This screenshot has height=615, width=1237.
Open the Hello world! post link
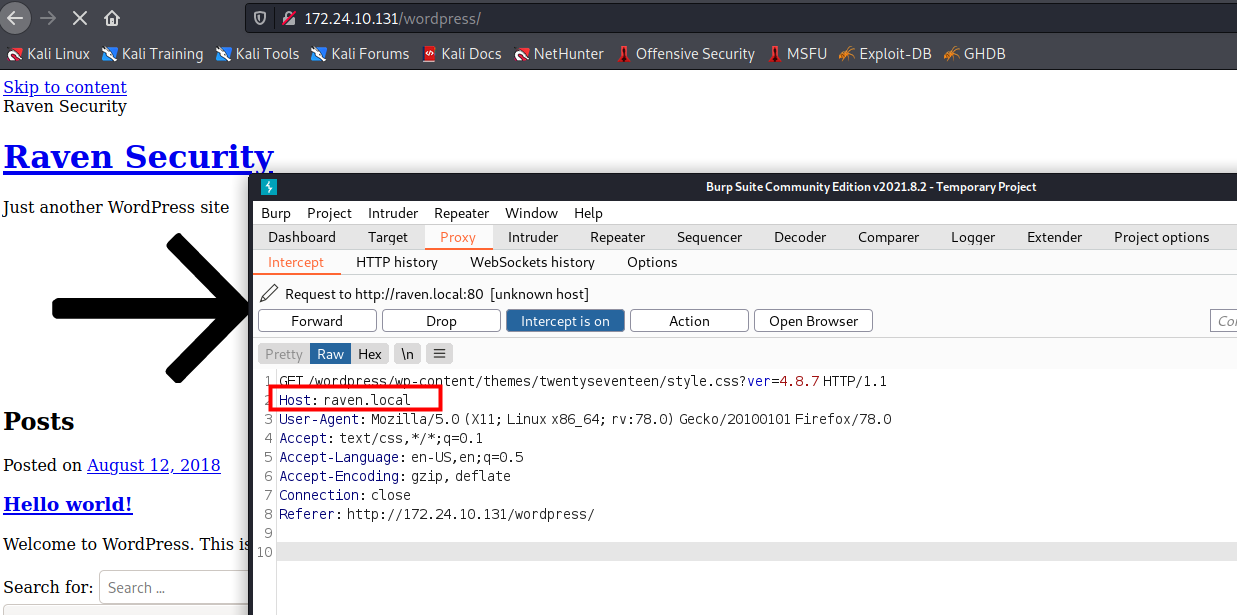click(x=68, y=504)
